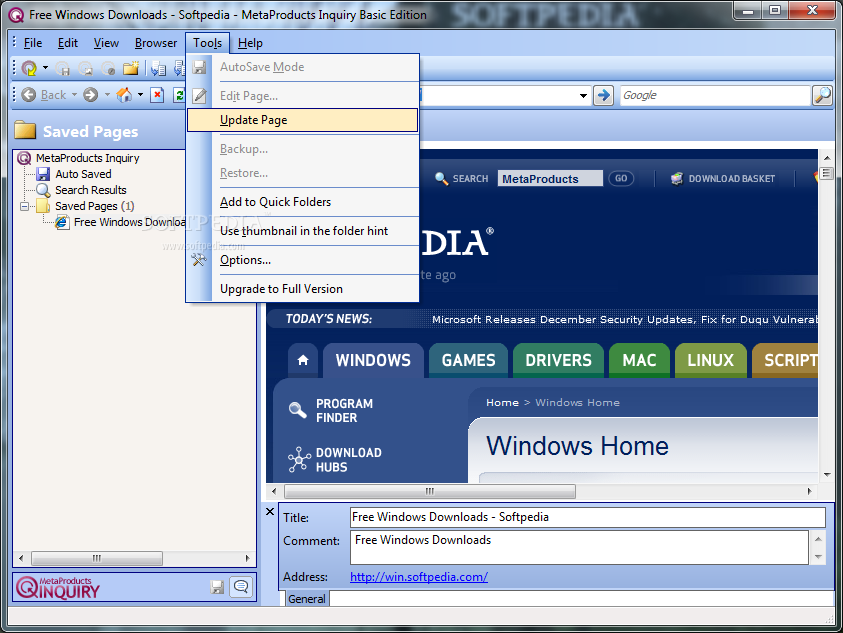
Task: Open the Help menu
Action: (250, 43)
